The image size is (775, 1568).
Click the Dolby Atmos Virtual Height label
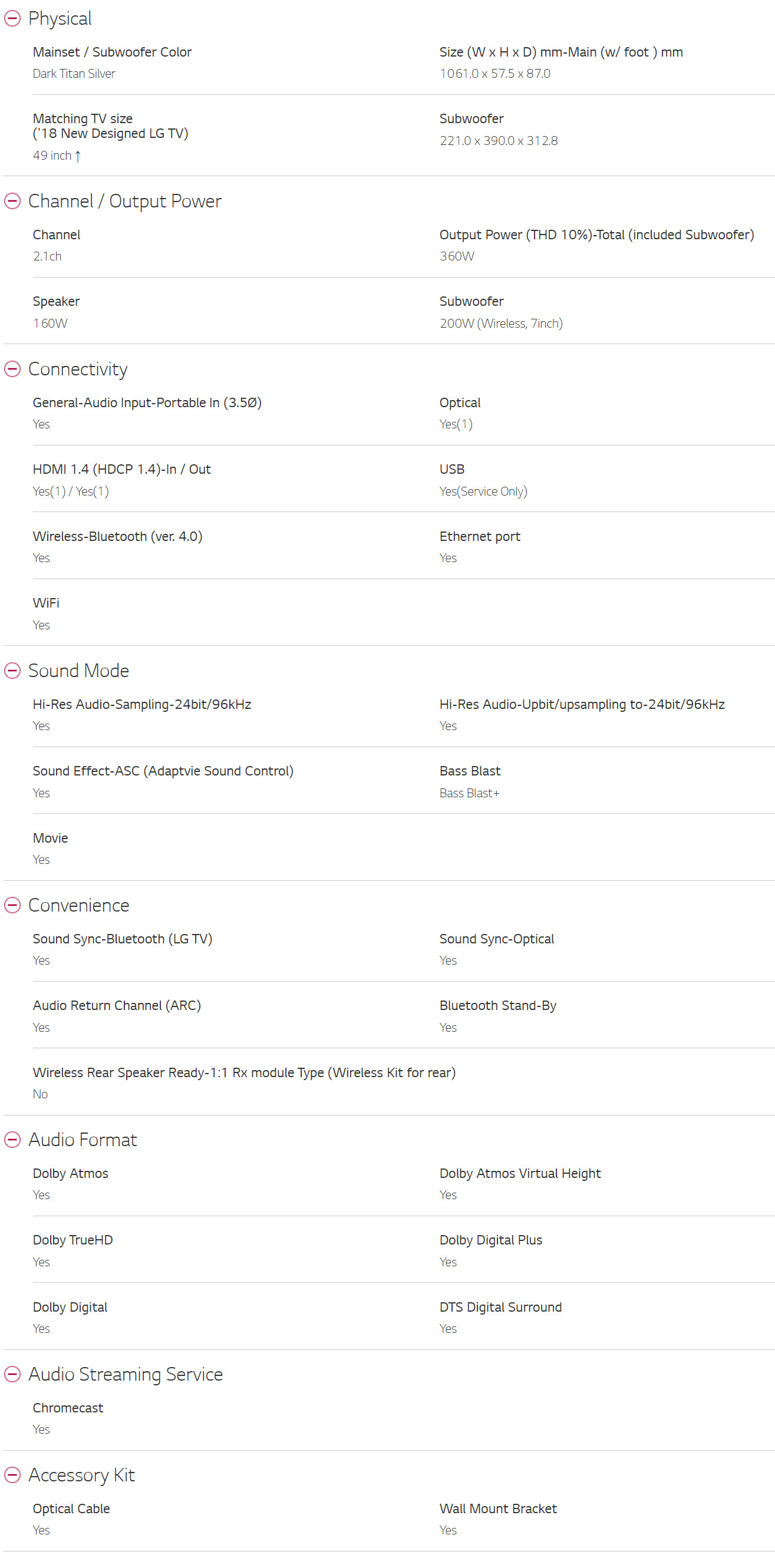520,1174
